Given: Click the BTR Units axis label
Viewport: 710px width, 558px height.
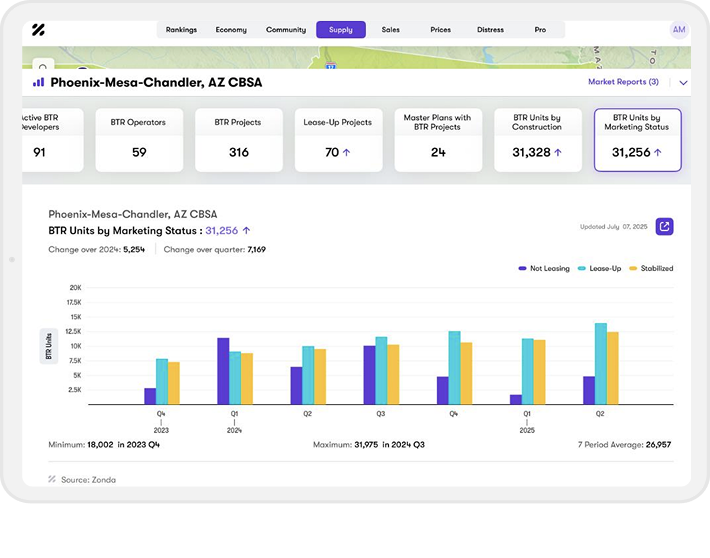Looking at the screenshot, I should [x=47, y=346].
